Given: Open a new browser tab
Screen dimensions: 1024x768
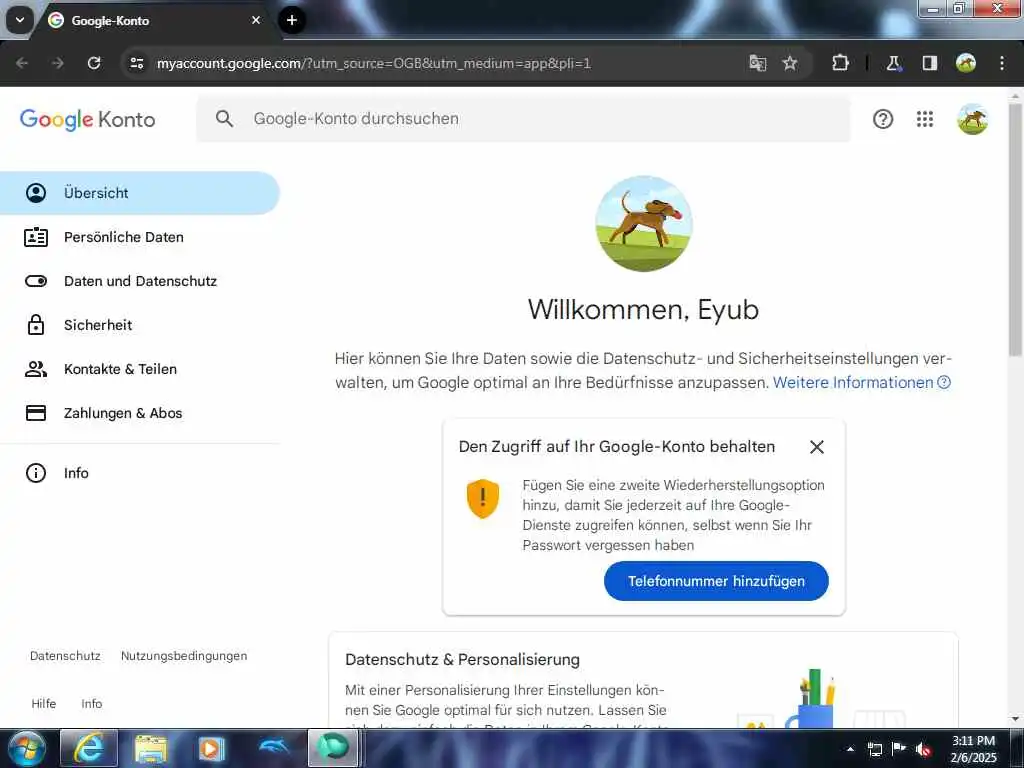Looking at the screenshot, I should coord(292,20).
